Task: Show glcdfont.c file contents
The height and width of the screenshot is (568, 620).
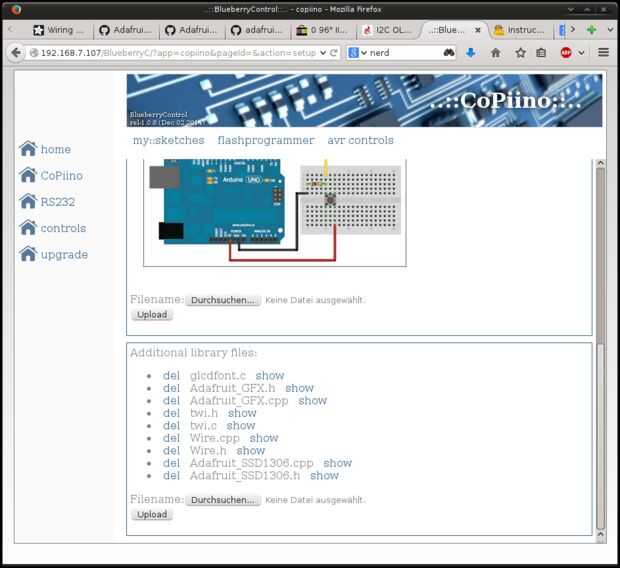Action: (x=270, y=375)
